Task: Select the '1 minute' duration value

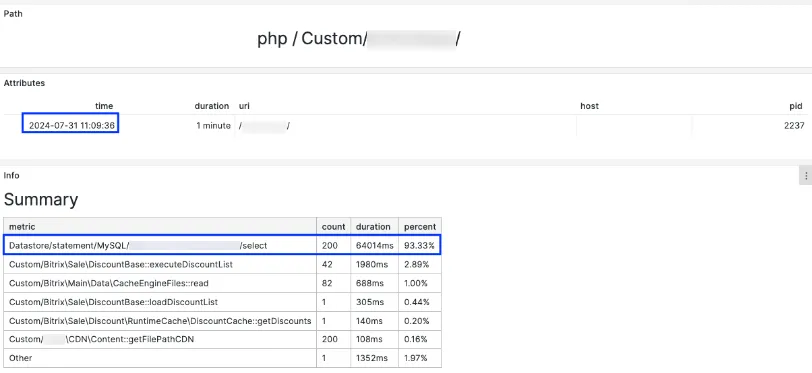Action: pyautogui.click(x=213, y=126)
